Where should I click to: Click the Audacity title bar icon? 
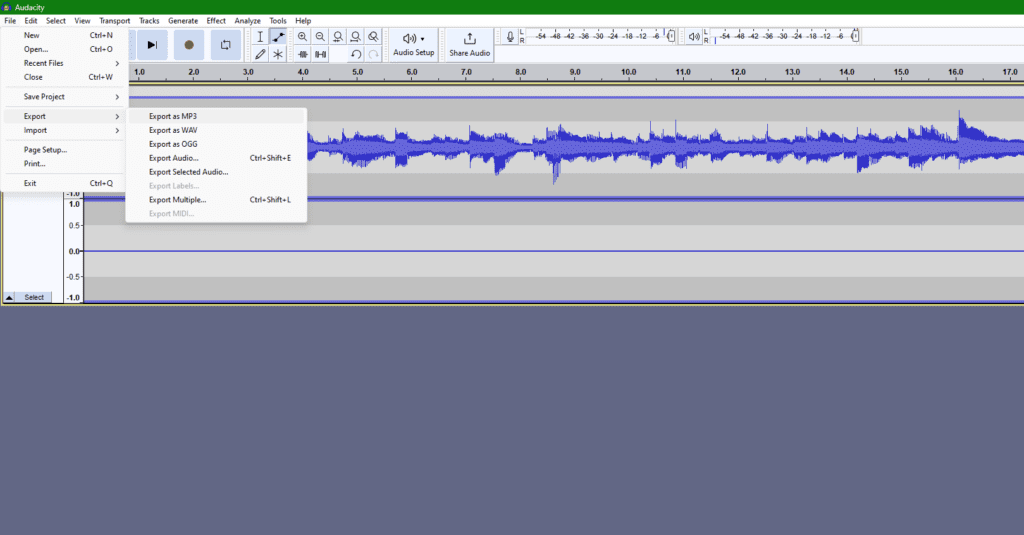(7, 7)
